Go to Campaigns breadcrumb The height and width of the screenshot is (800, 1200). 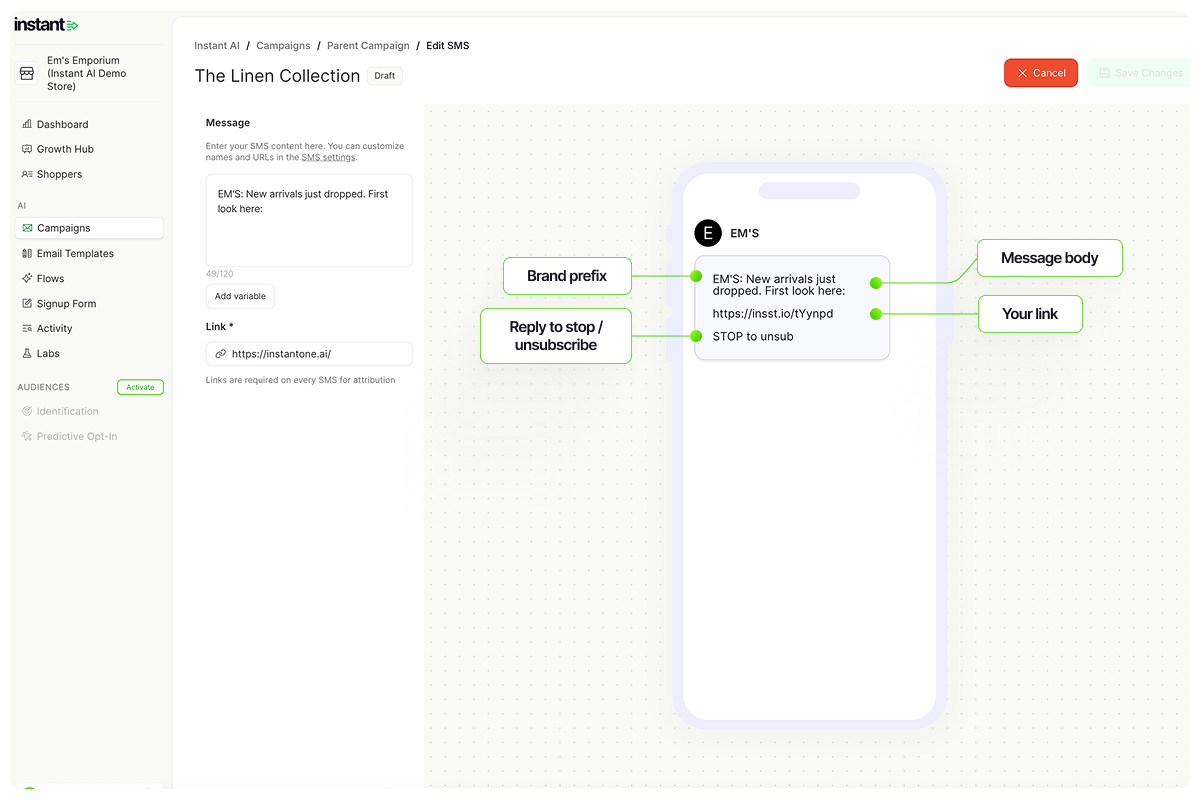coord(283,46)
